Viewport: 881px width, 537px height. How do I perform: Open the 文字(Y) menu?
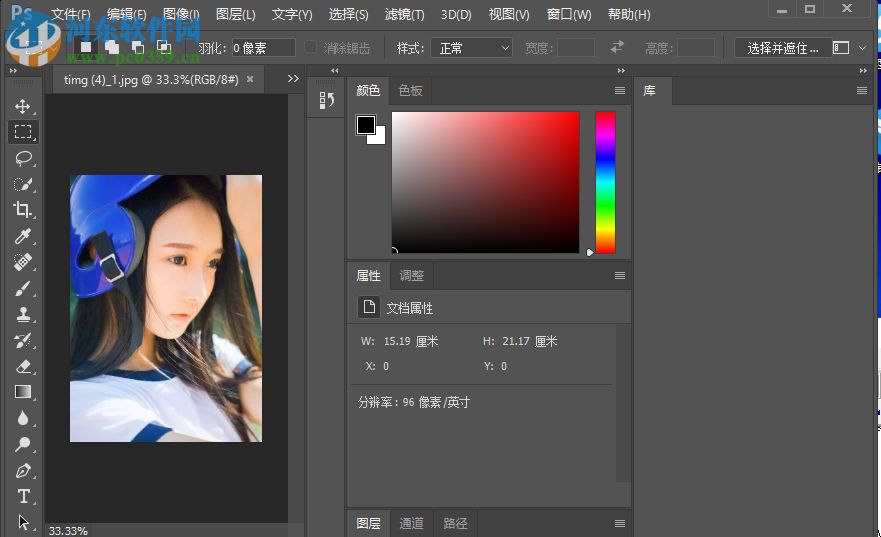(x=292, y=15)
